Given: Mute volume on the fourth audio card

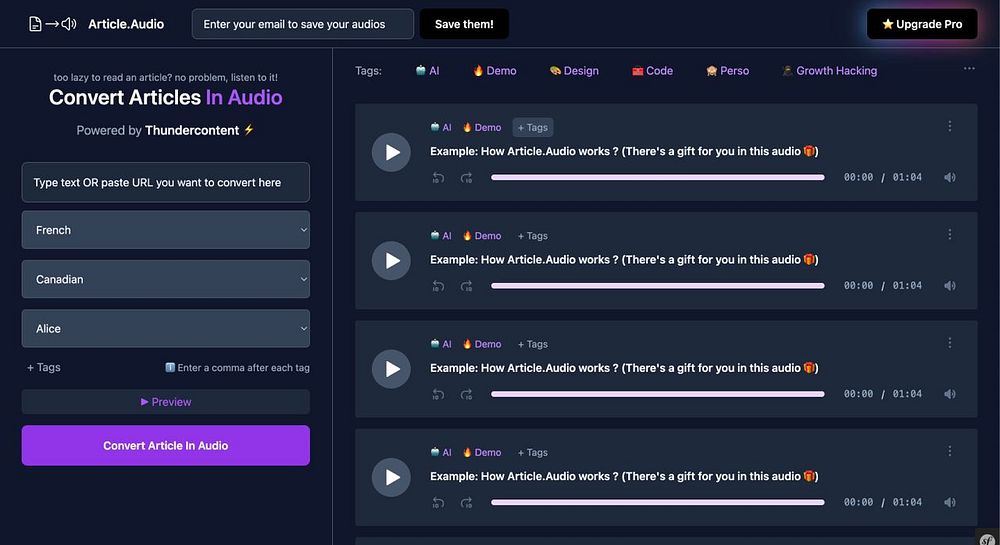Looking at the screenshot, I should 950,502.
